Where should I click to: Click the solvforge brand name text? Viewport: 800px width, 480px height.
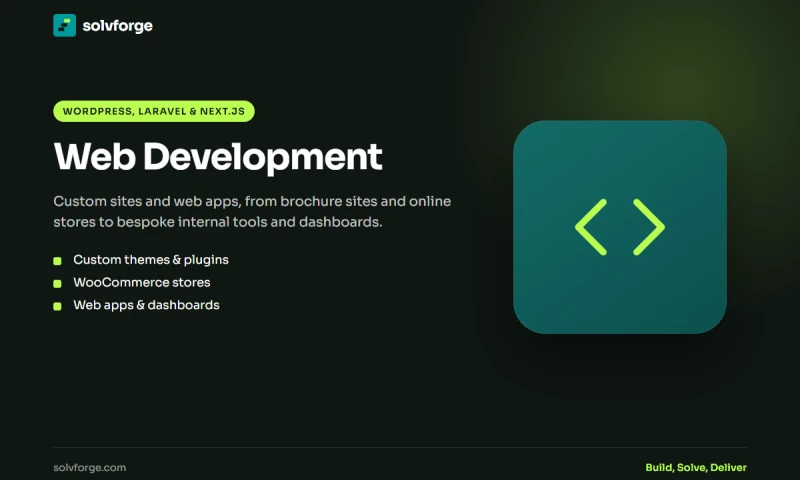(x=117, y=26)
